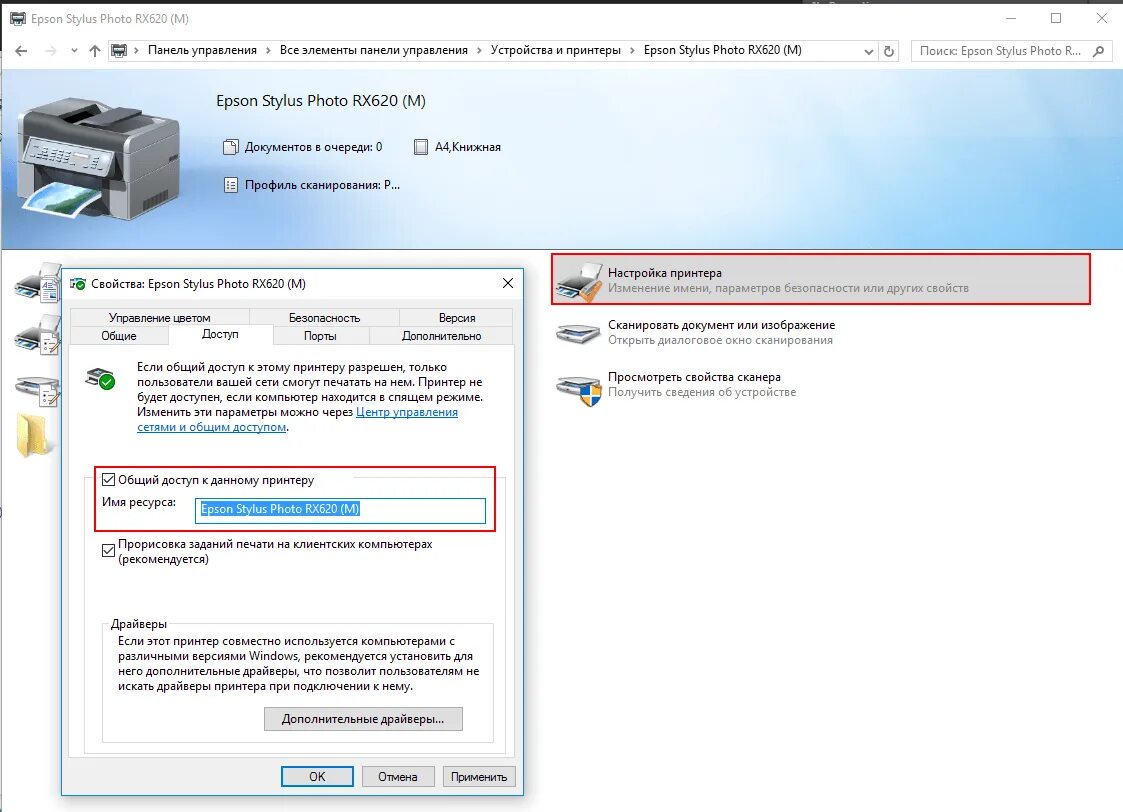Viewport: 1123px width, 812px height.
Task: Switch to Порты tab
Action: 320,336
